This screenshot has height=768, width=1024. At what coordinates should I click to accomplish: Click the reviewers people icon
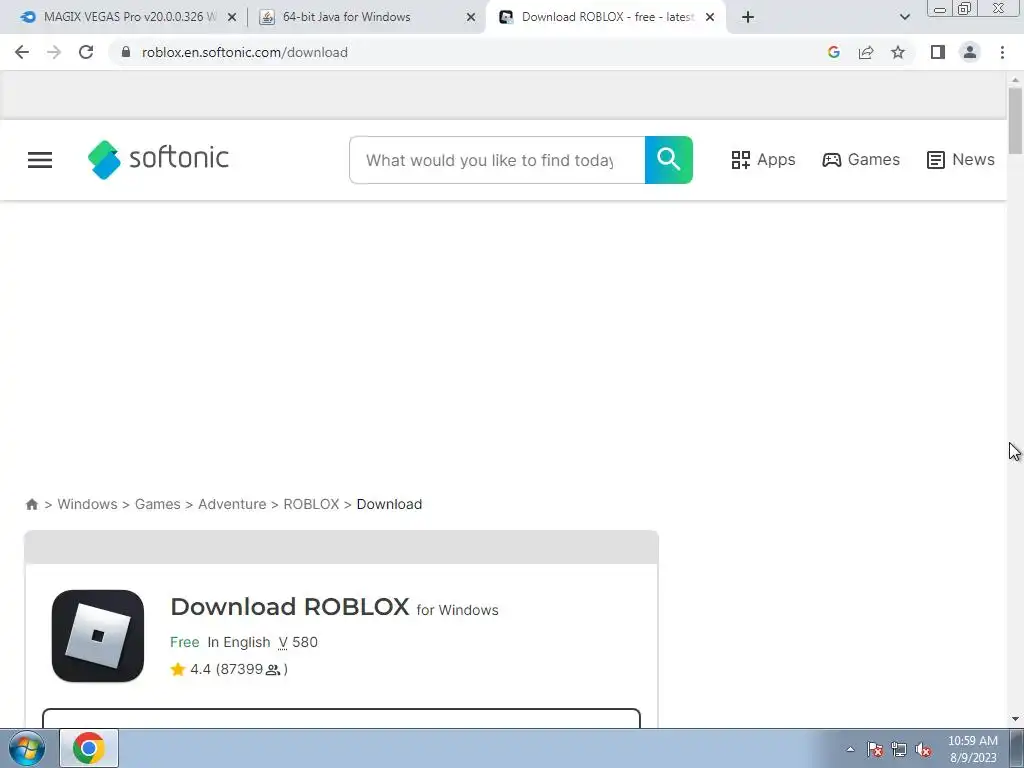(273, 670)
